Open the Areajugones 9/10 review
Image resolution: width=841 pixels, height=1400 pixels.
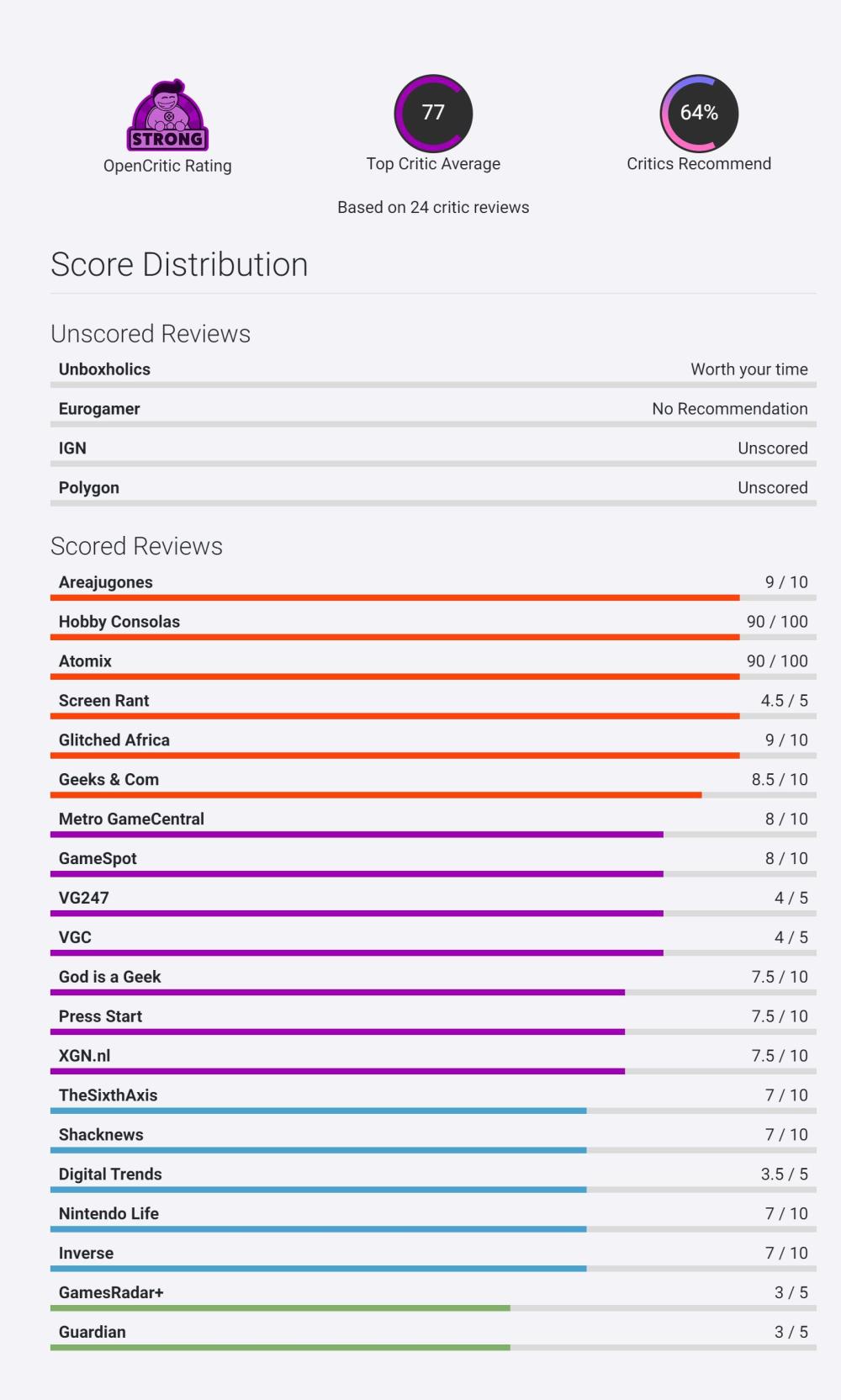tap(106, 582)
